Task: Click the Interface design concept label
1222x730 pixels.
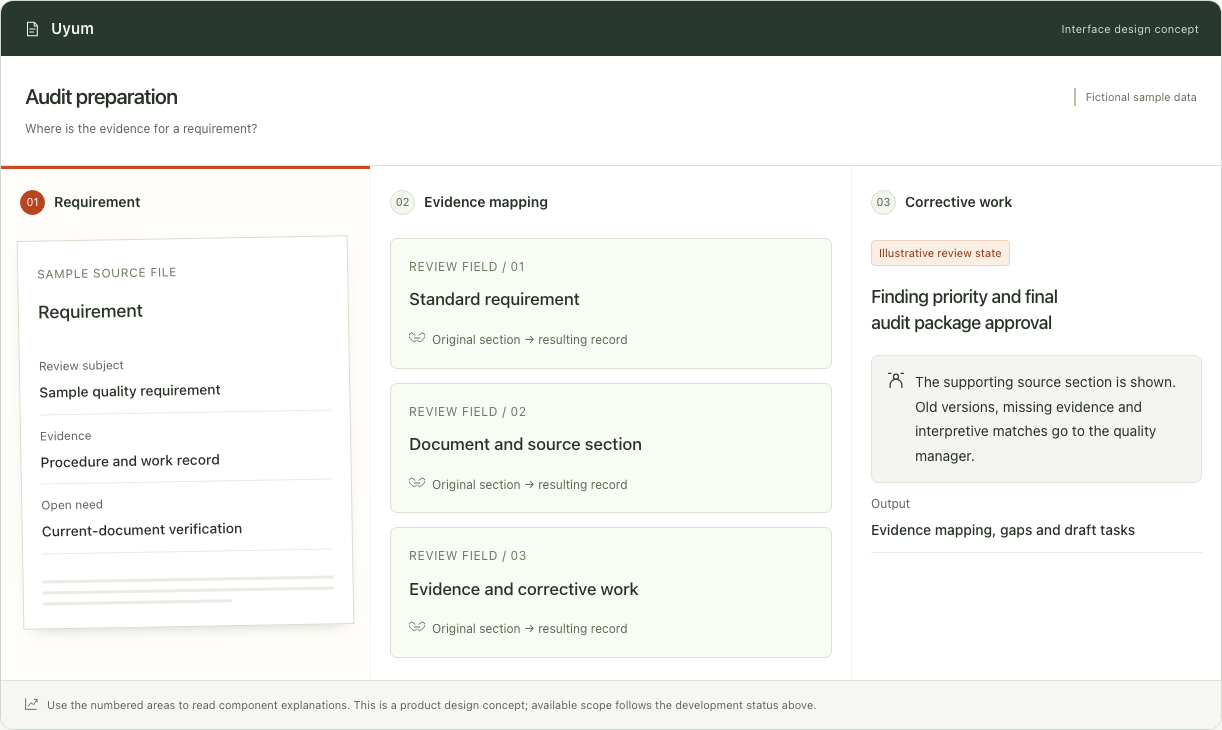Action: [1130, 29]
